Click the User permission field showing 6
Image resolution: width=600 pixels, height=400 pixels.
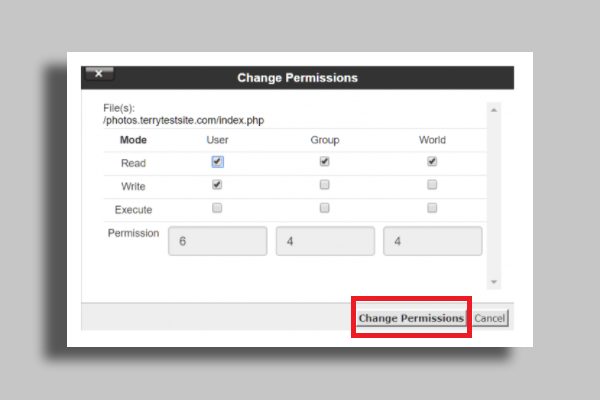pos(217,241)
